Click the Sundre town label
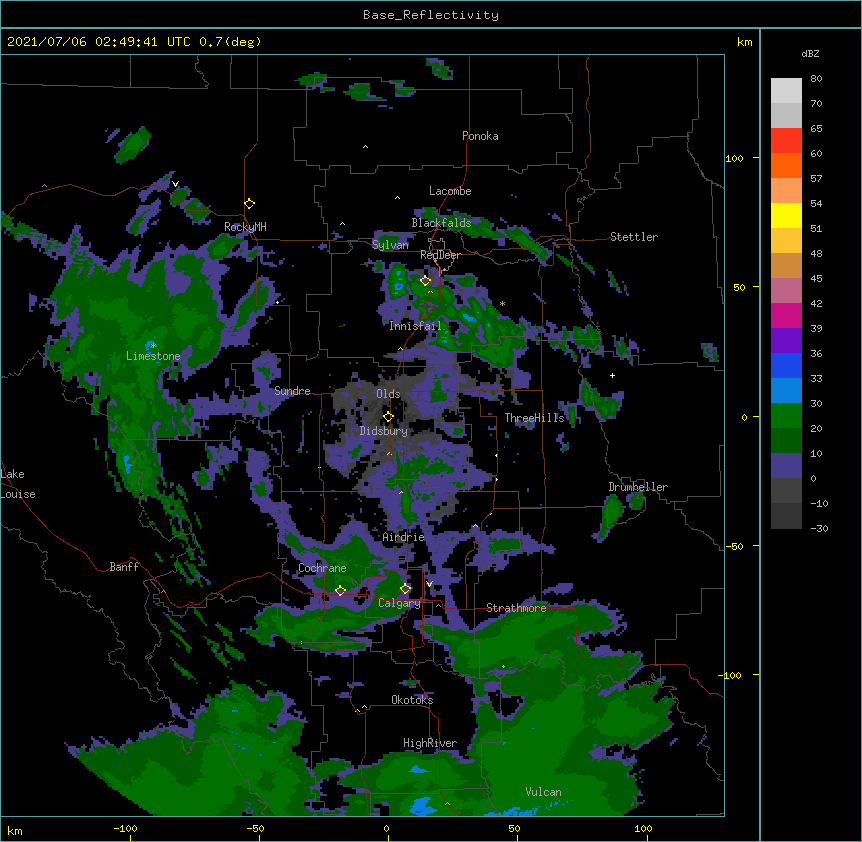The height and width of the screenshot is (842, 862). point(292,391)
